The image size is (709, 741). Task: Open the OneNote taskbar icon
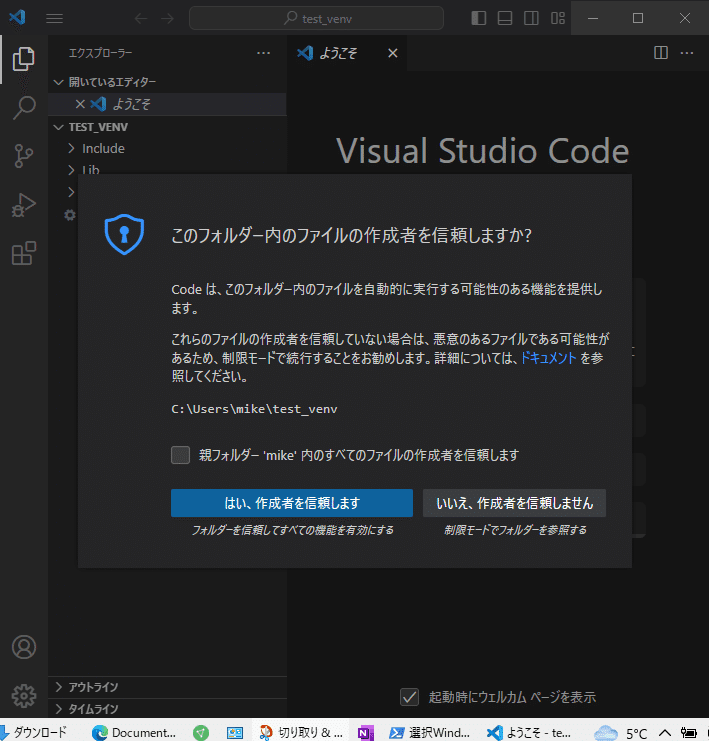click(x=365, y=732)
